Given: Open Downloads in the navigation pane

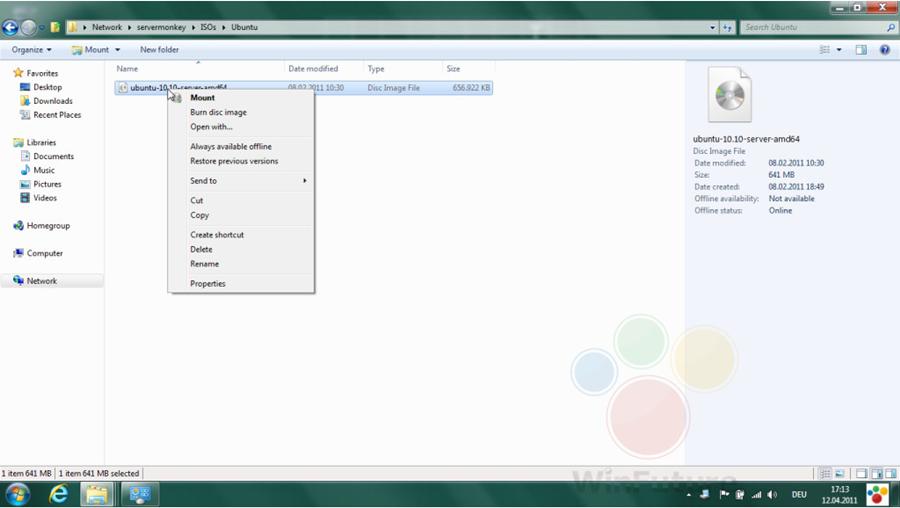Looking at the screenshot, I should 53,101.
